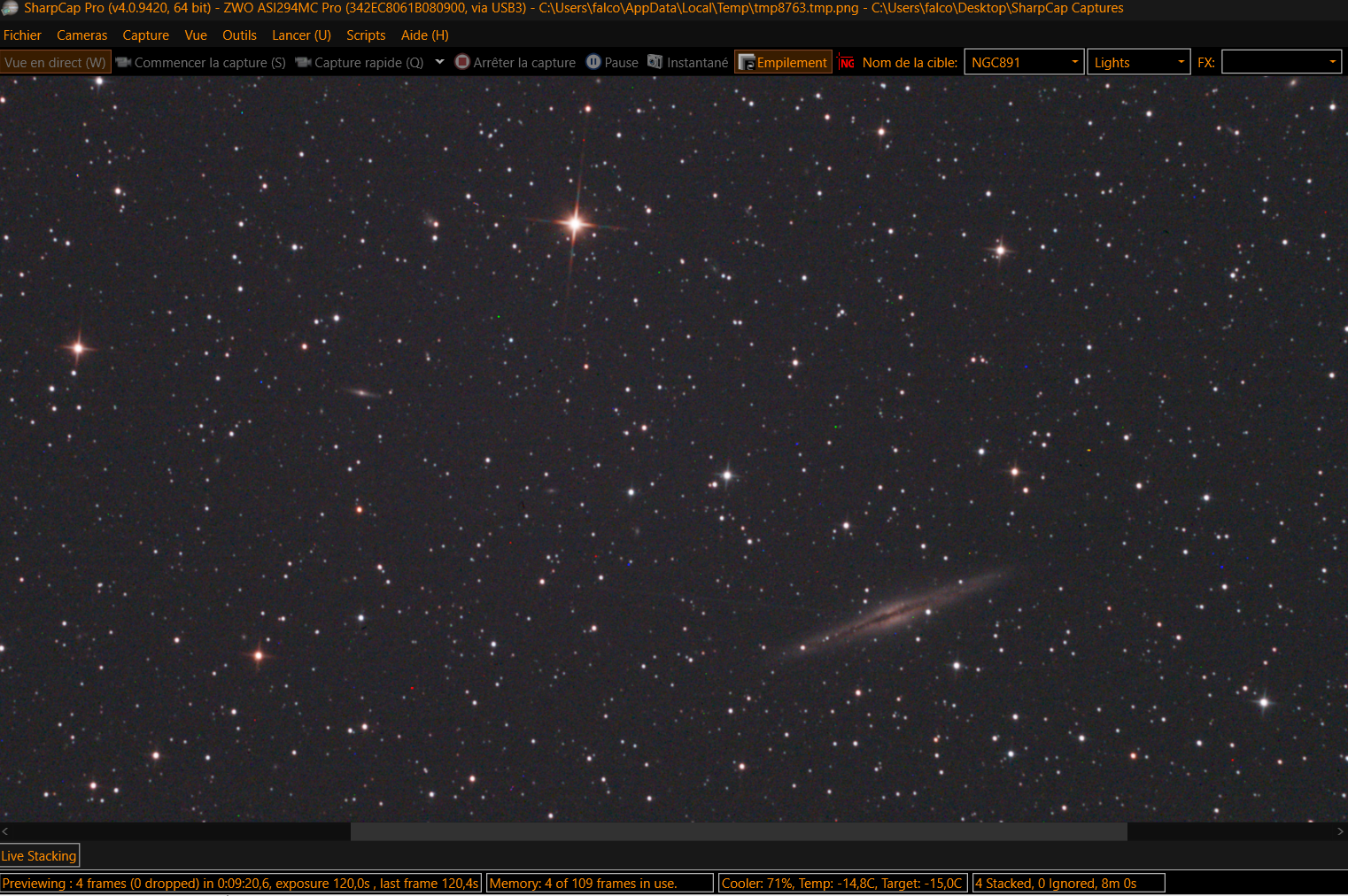Screen dimensions: 1348x896
Task: Open the NGC891 target name dropdown
Action: coord(1023,62)
